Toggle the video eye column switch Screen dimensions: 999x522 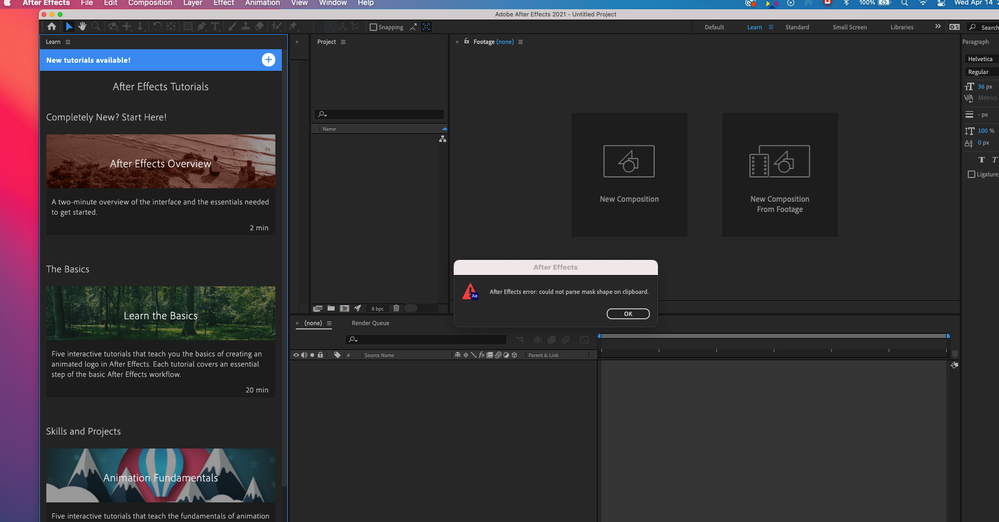point(296,355)
